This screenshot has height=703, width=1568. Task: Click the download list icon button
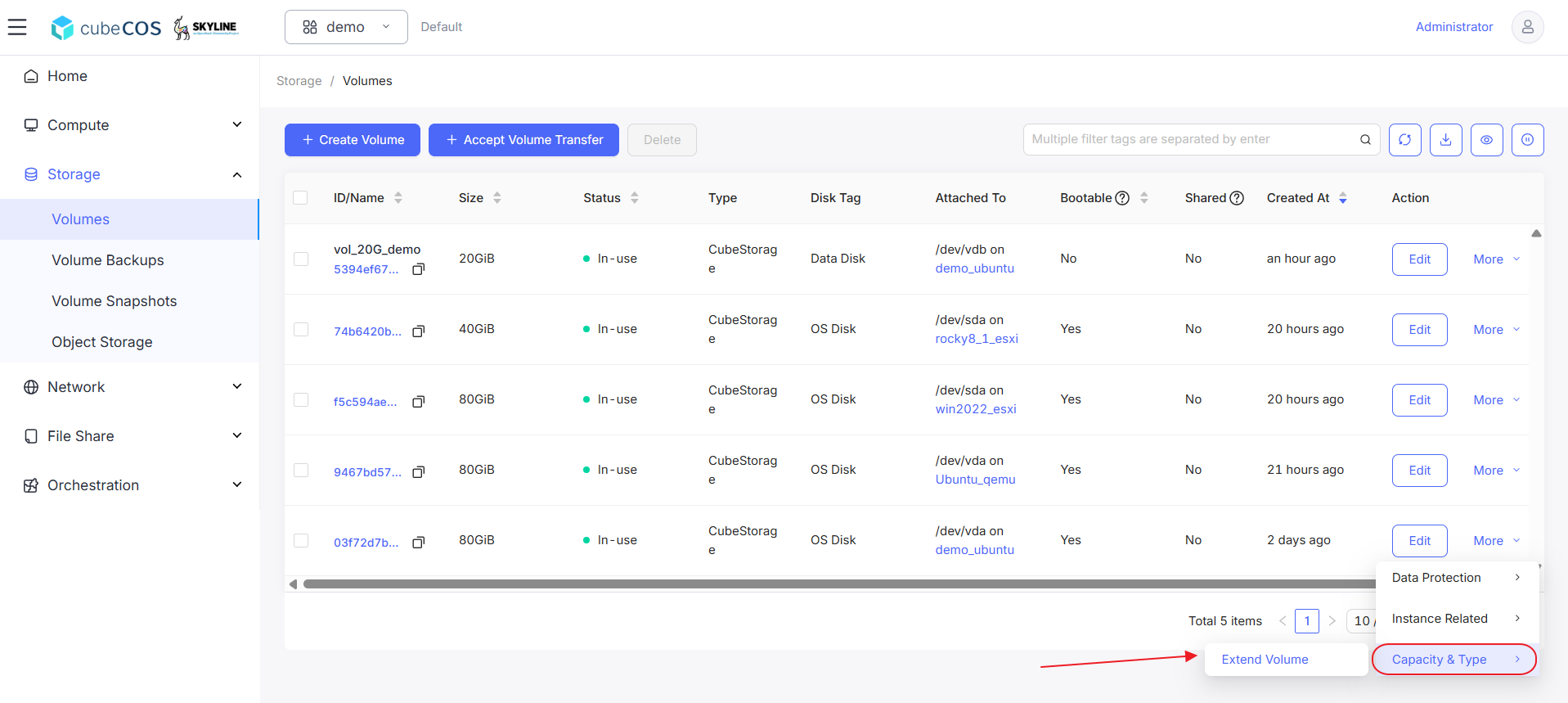[1445, 140]
